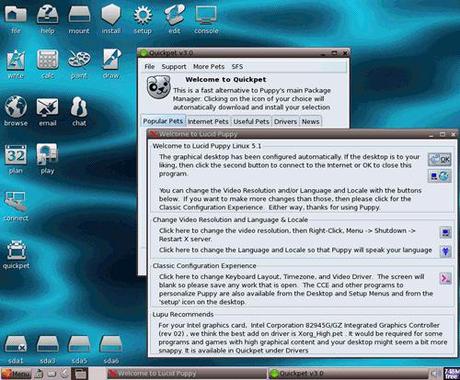Select Quickpet v3.0 taskbar entry
The image size is (460, 380).
pyautogui.click(x=347, y=374)
